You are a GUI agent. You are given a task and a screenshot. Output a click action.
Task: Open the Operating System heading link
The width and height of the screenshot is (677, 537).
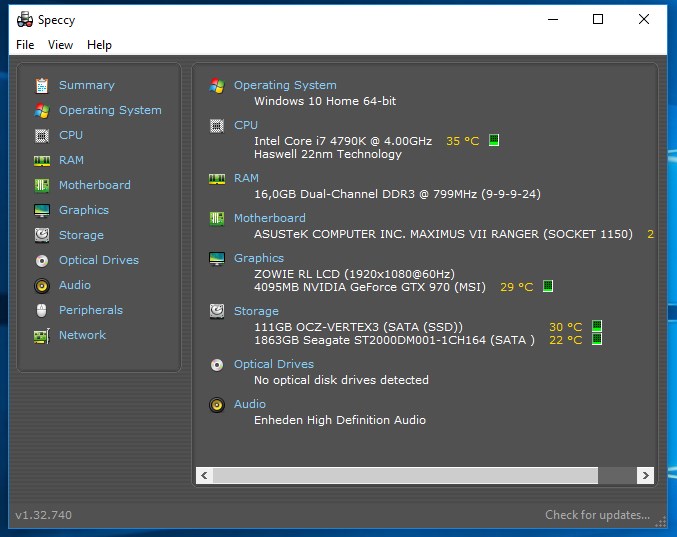point(285,85)
